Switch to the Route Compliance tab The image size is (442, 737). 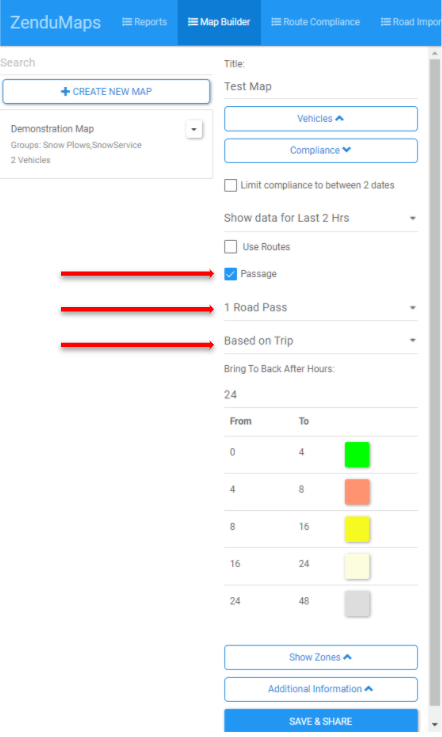[x=316, y=22]
